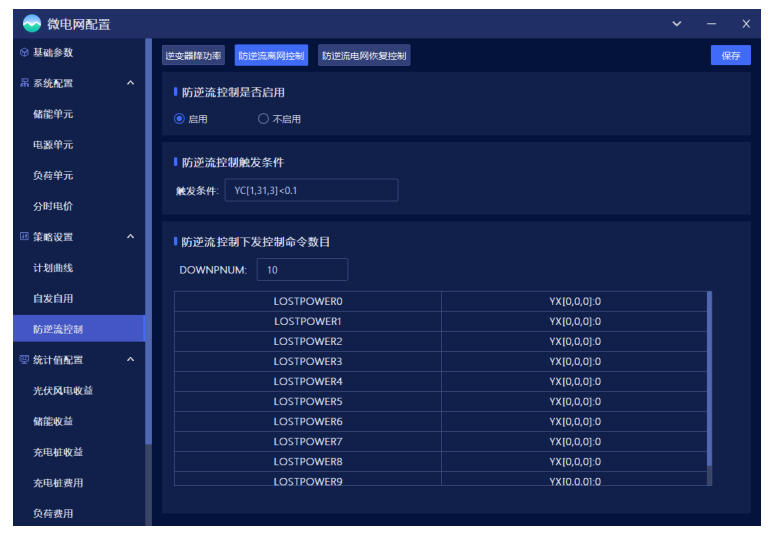Image resolution: width=779 pixels, height=534 pixels.
Task: Click the 基础参数 sidebar icon
Action: tap(24, 52)
